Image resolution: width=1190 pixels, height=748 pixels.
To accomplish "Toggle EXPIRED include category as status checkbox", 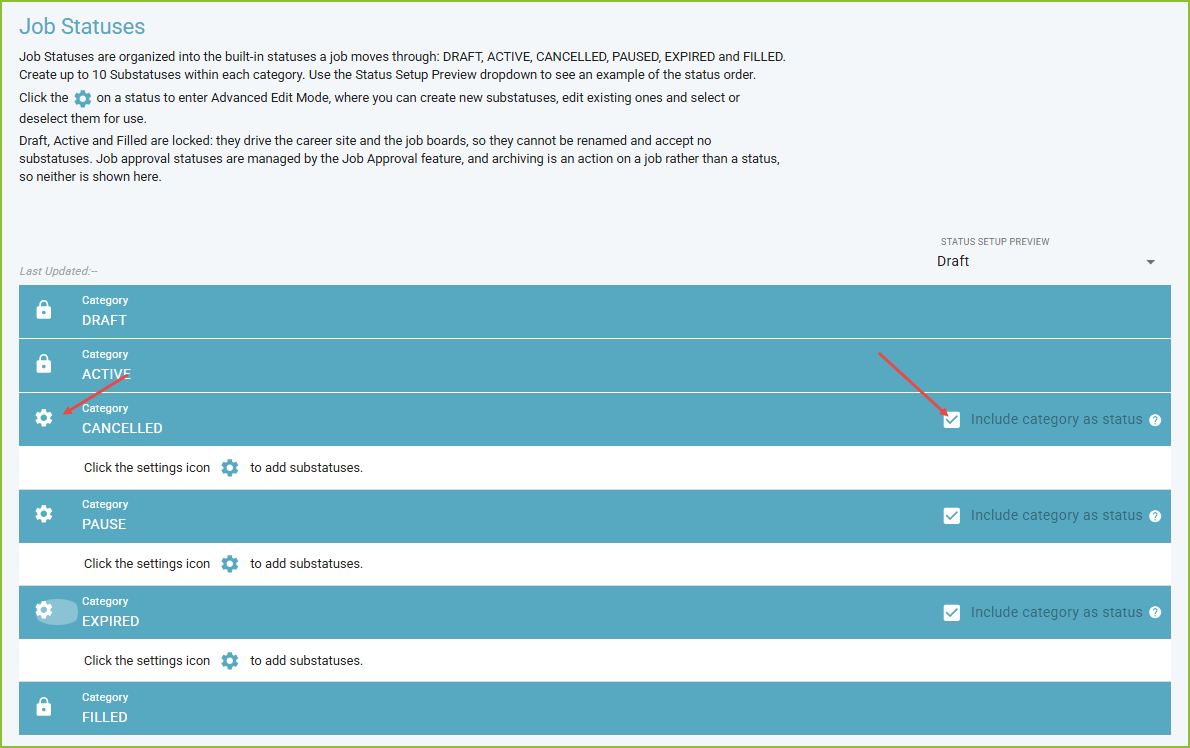I will point(952,612).
